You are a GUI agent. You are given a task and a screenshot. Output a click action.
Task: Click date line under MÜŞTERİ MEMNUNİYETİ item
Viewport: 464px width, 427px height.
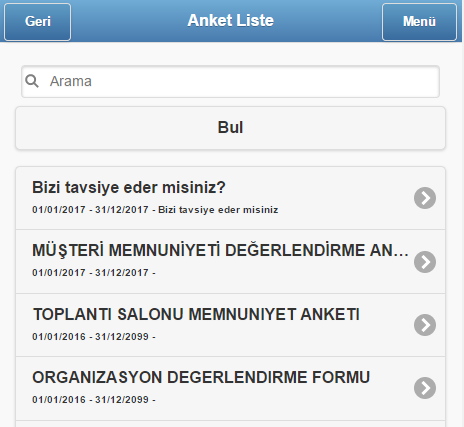tap(94, 273)
